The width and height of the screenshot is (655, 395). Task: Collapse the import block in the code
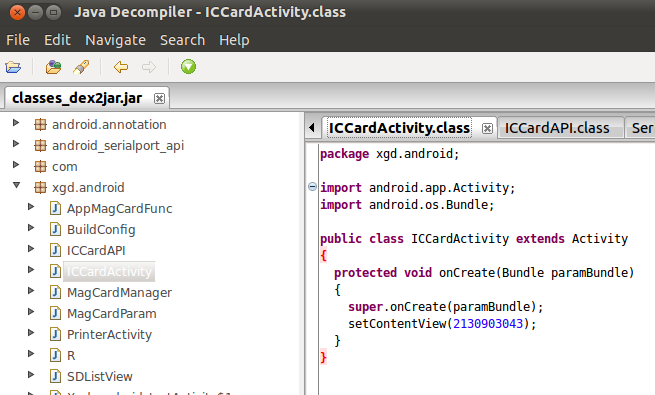(x=312, y=187)
